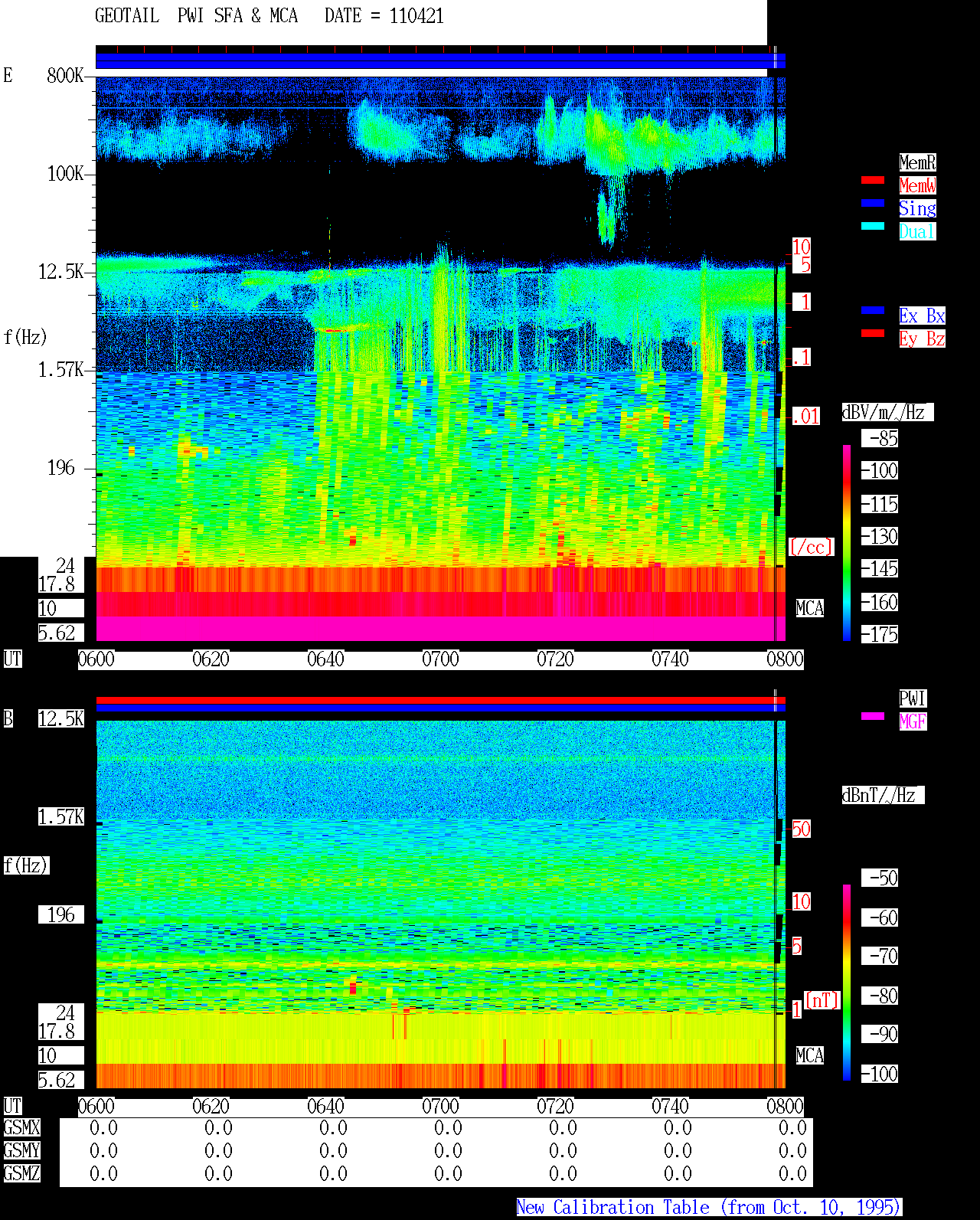Click the 800K frequency label on E panel
Image resolution: width=980 pixels, height=1220 pixels.
click(x=65, y=76)
